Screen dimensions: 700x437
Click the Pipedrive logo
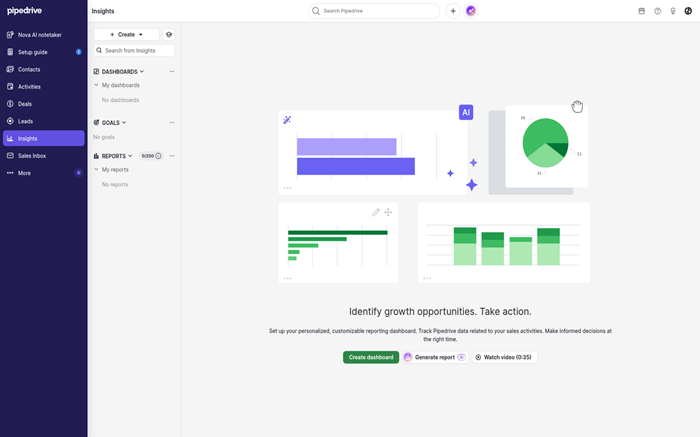(25, 11)
